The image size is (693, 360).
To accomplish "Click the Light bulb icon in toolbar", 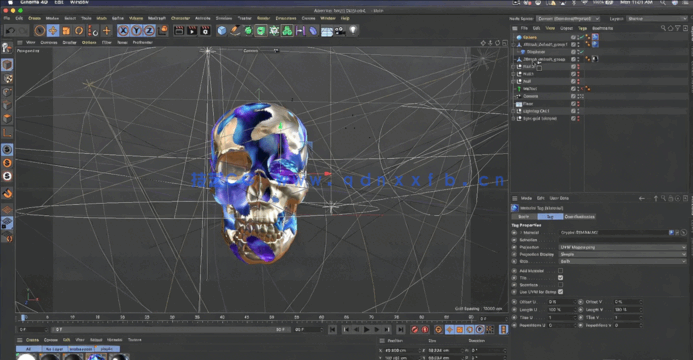I will tap(353, 30).
